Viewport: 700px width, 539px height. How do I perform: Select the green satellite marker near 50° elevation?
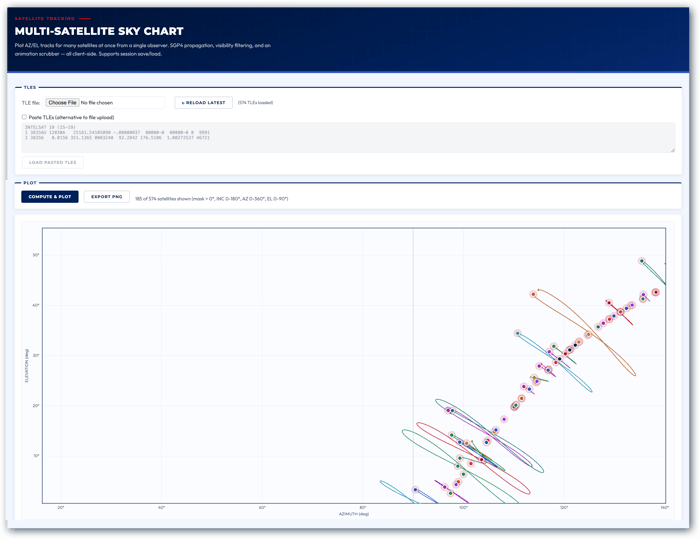642,261
